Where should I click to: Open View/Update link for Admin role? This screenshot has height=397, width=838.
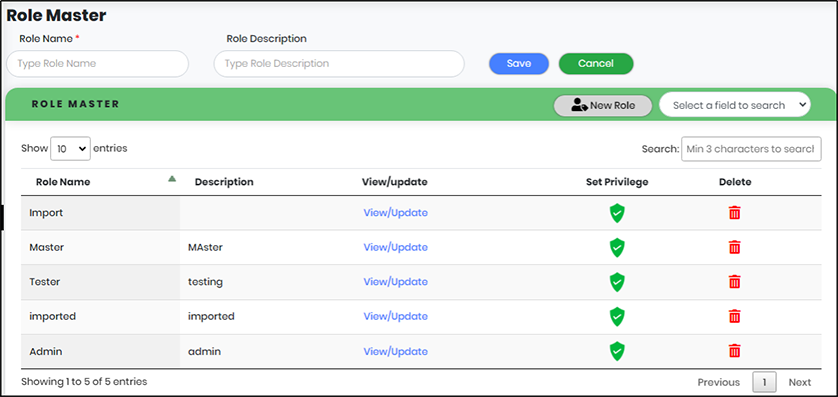395,351
